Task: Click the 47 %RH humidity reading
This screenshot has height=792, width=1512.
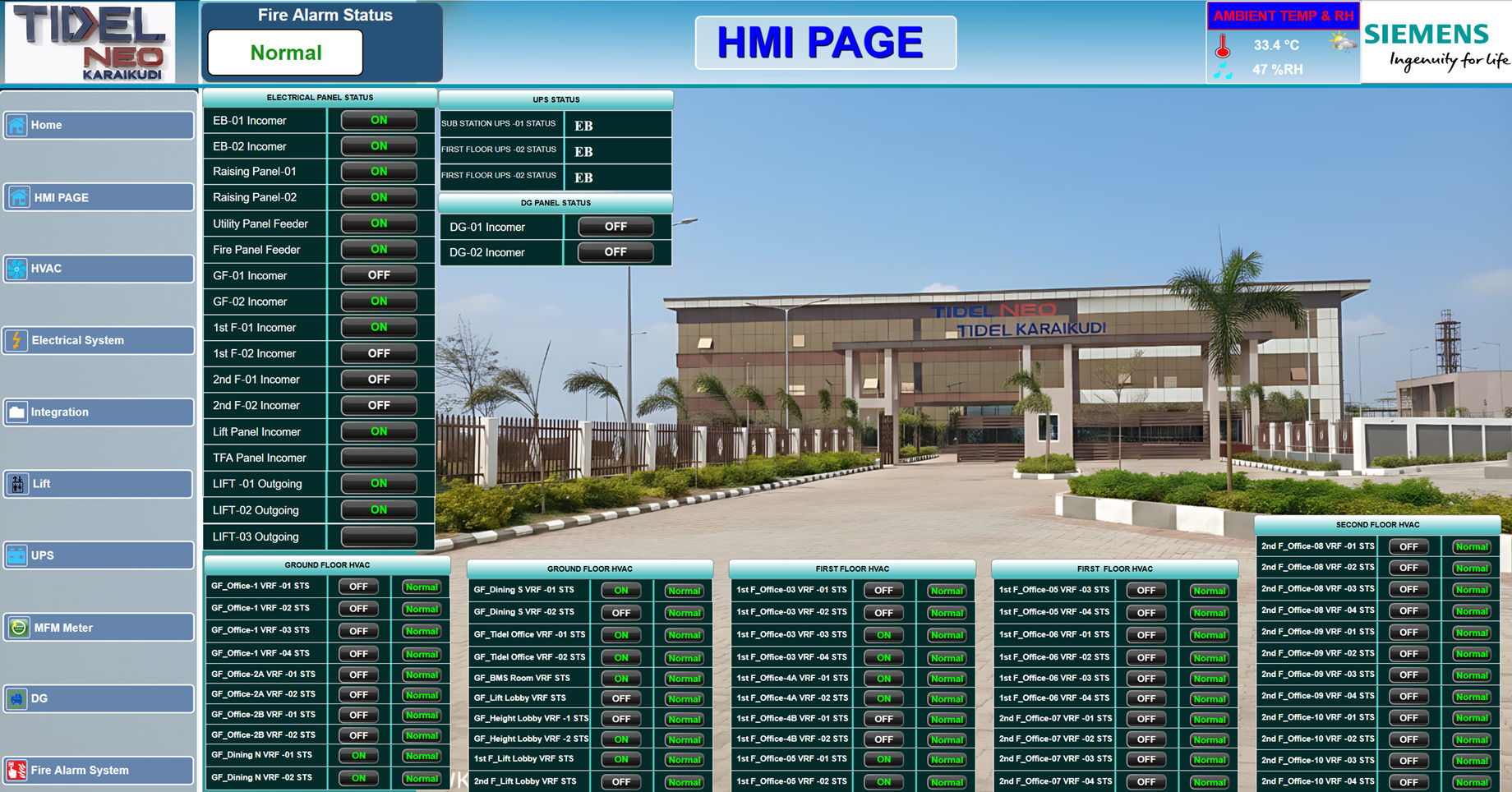Action: point(1277,70)
